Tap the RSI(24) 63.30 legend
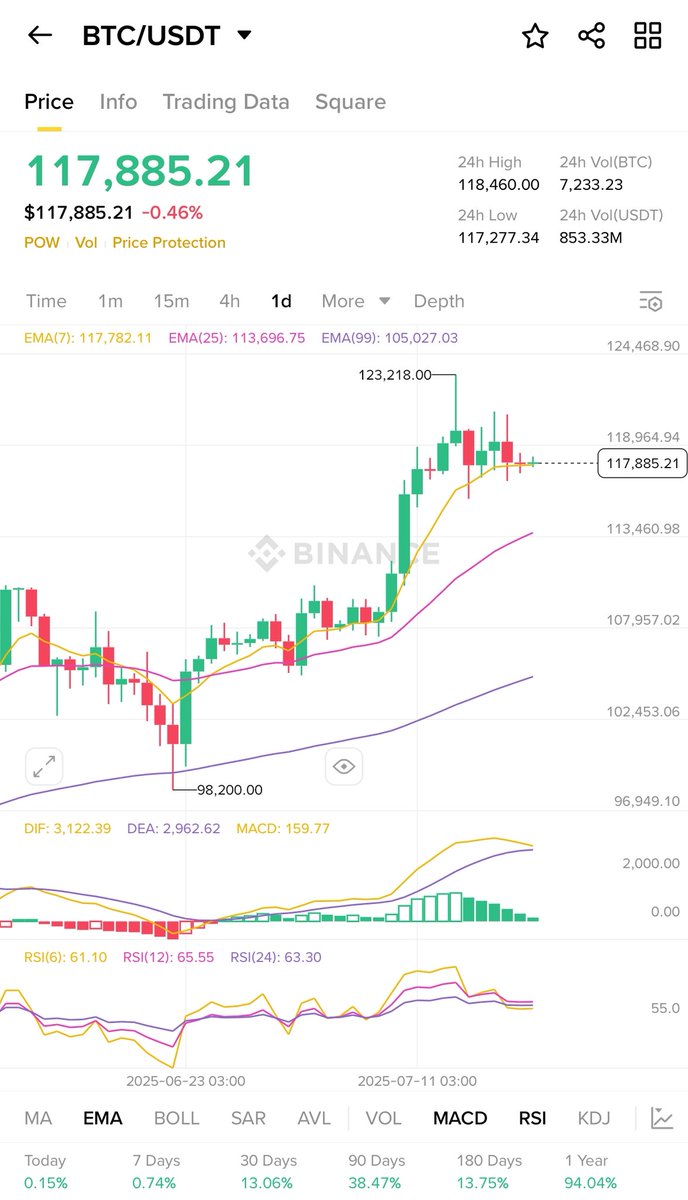688x1200 pixels. pyautogui.click(x=276, y=957)
